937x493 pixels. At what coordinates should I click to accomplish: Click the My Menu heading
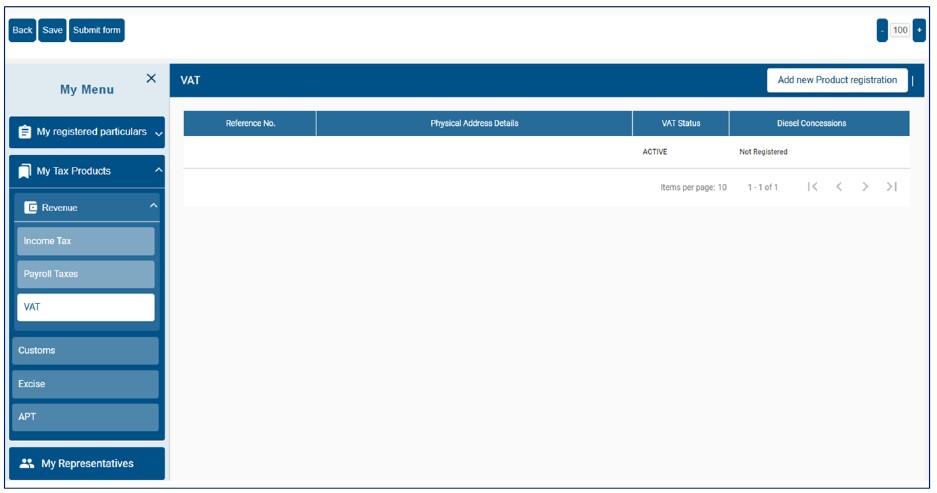coord(87,90)
